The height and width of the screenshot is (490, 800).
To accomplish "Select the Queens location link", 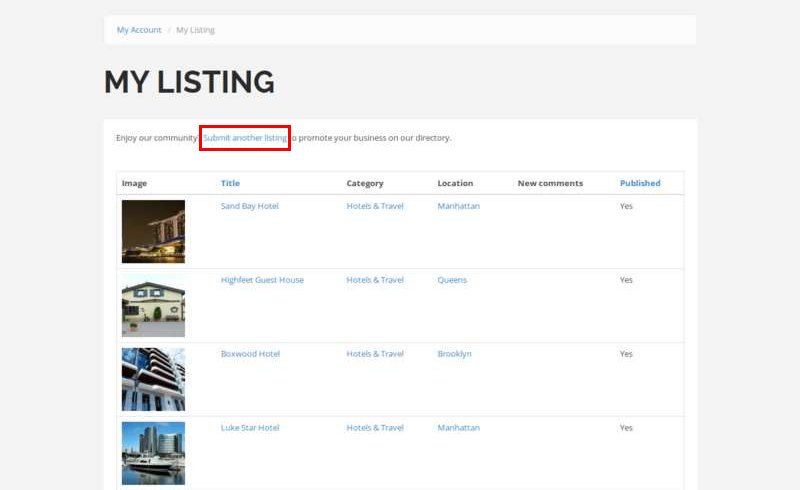I will [x=452, y=280].
